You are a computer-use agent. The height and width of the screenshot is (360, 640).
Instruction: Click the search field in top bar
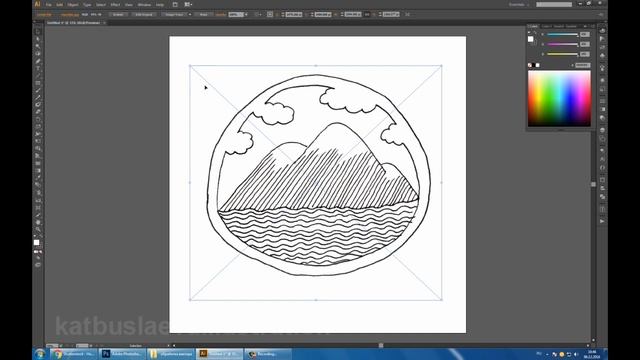[x=554, y=4]
